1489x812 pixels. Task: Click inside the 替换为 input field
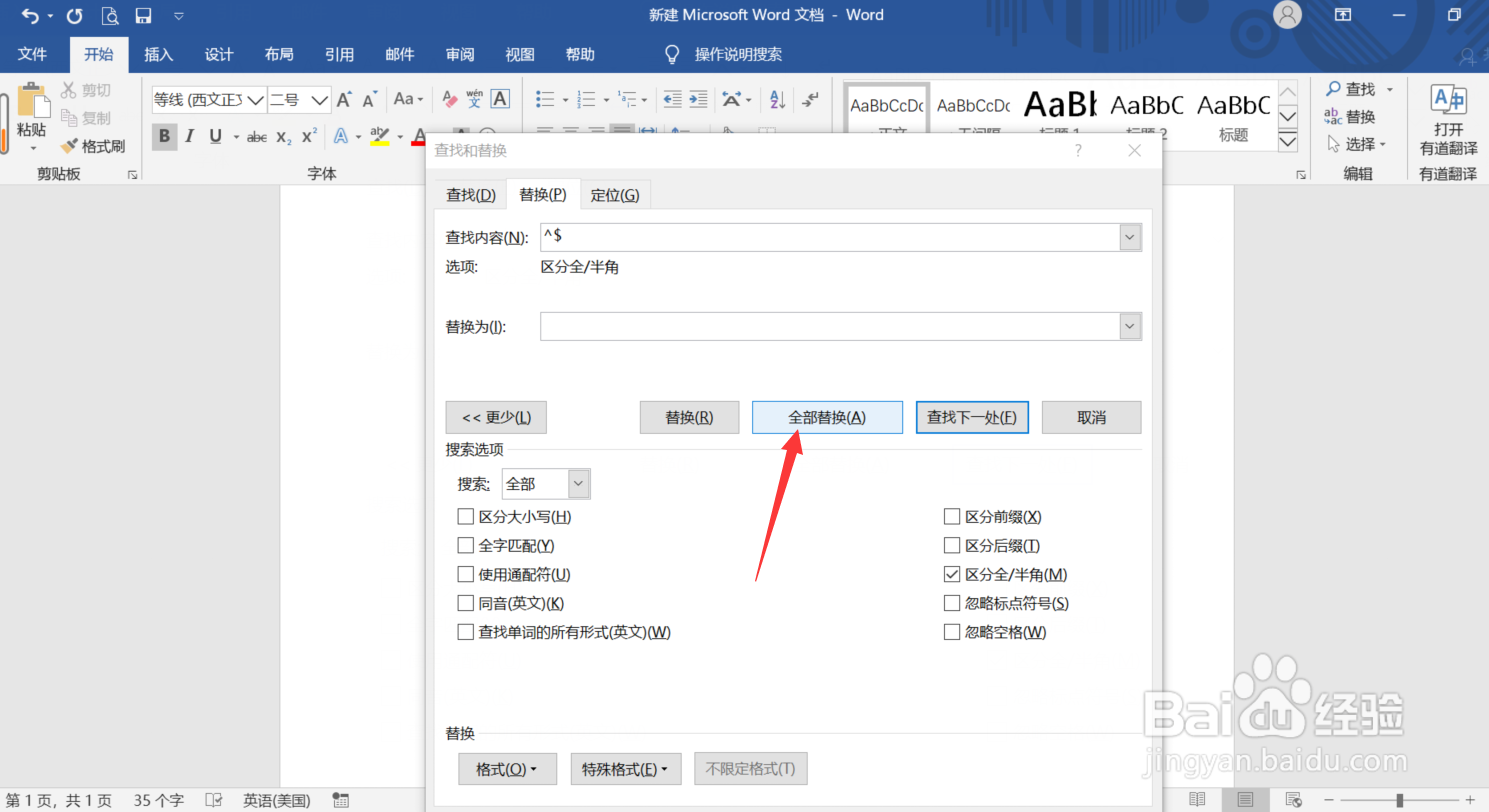tap(830, 326)
